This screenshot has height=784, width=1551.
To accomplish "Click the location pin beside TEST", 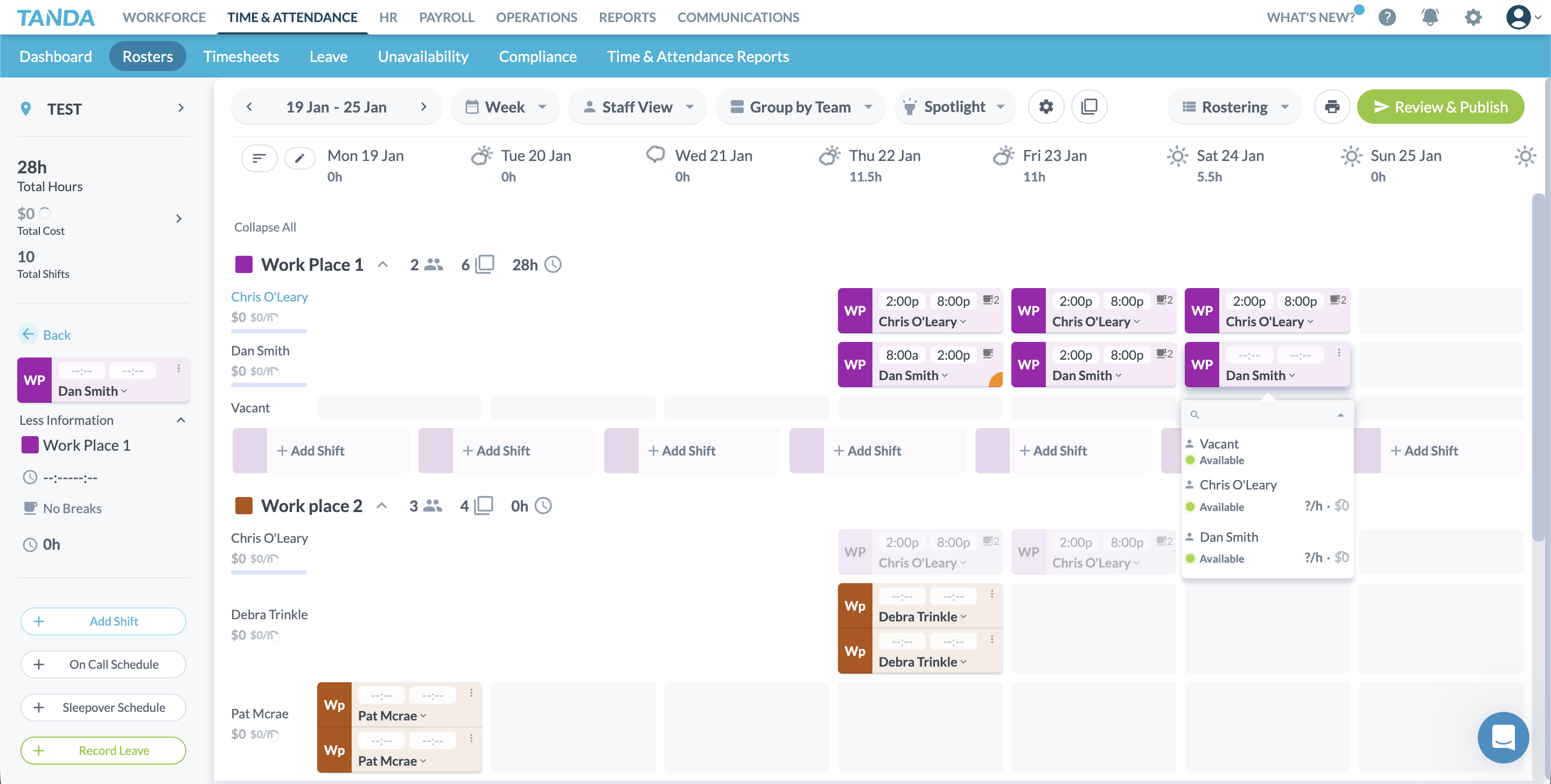I will (x=25, y=108).
